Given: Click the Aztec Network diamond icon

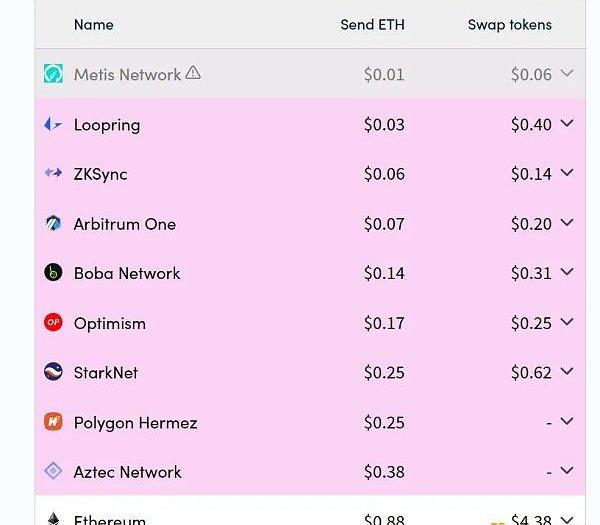Looking at the screenshot, I should click(53, 471).
